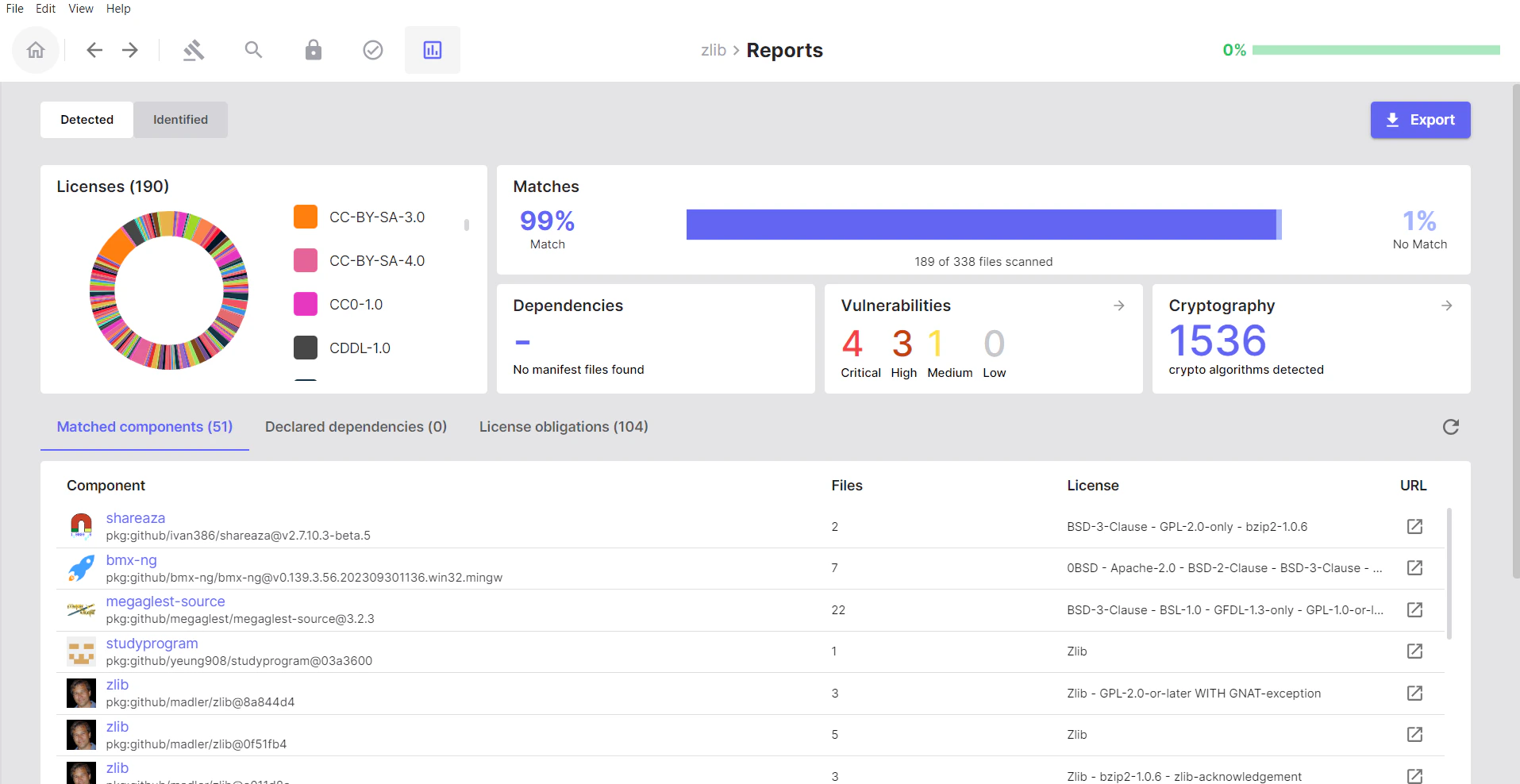Click the lock icon in the toolbar
Viewport: 1520px width, 784px height.
pos(313,49)
